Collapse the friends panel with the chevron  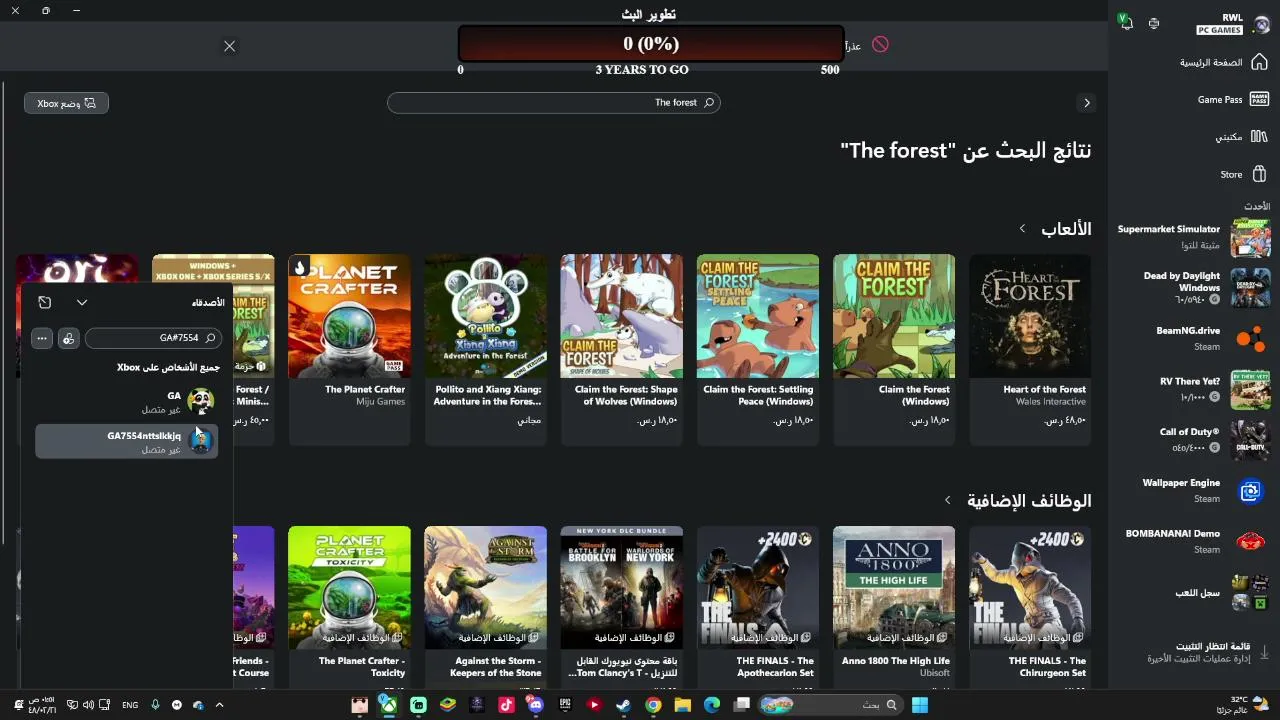[x=82, y=302]
